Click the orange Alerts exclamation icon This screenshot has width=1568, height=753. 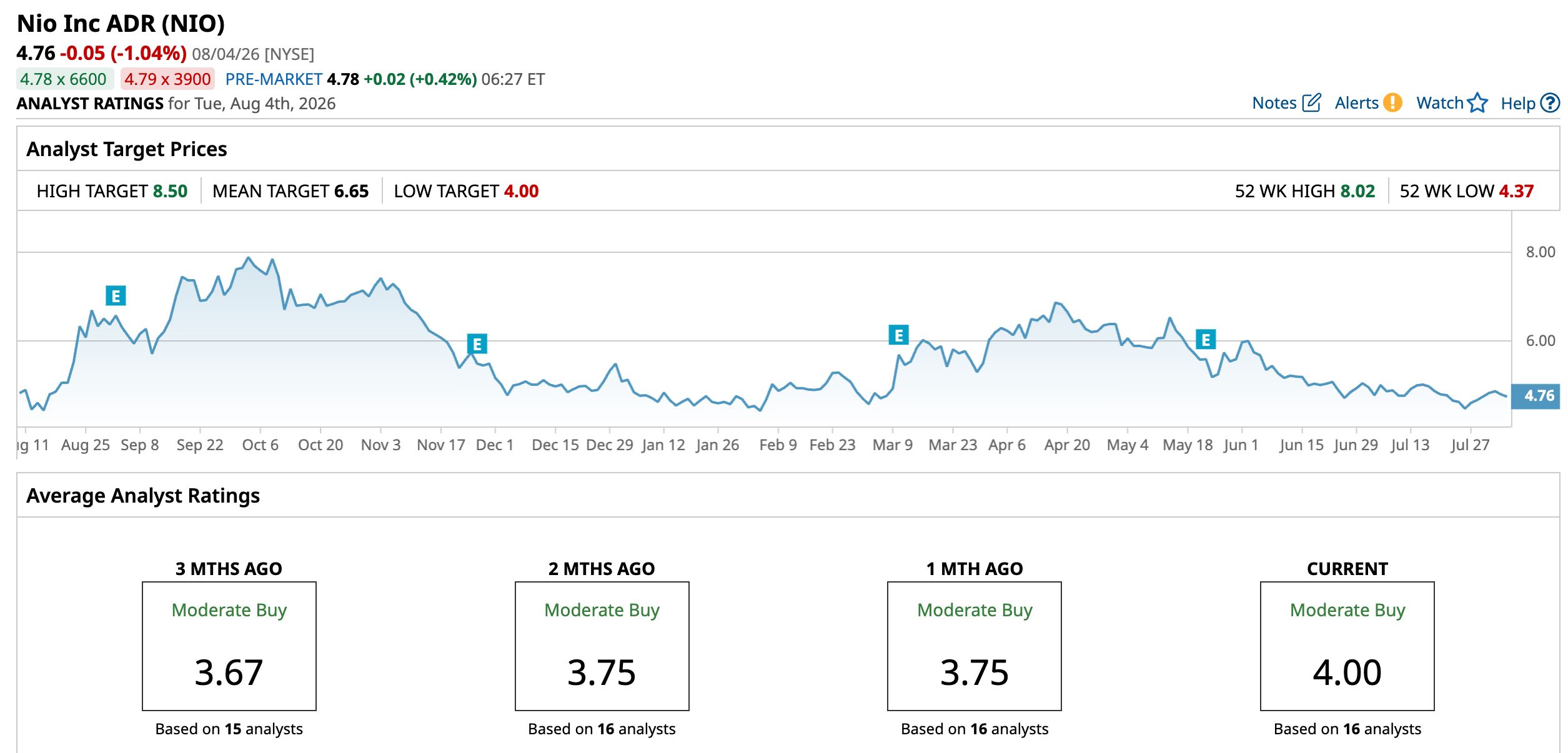click(1392, 102)
